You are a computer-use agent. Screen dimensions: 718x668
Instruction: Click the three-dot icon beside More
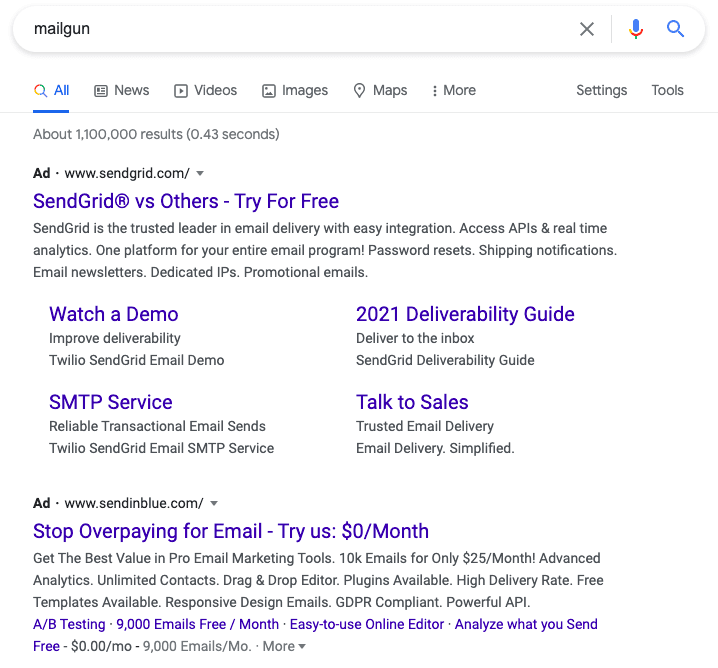[435, 91]
